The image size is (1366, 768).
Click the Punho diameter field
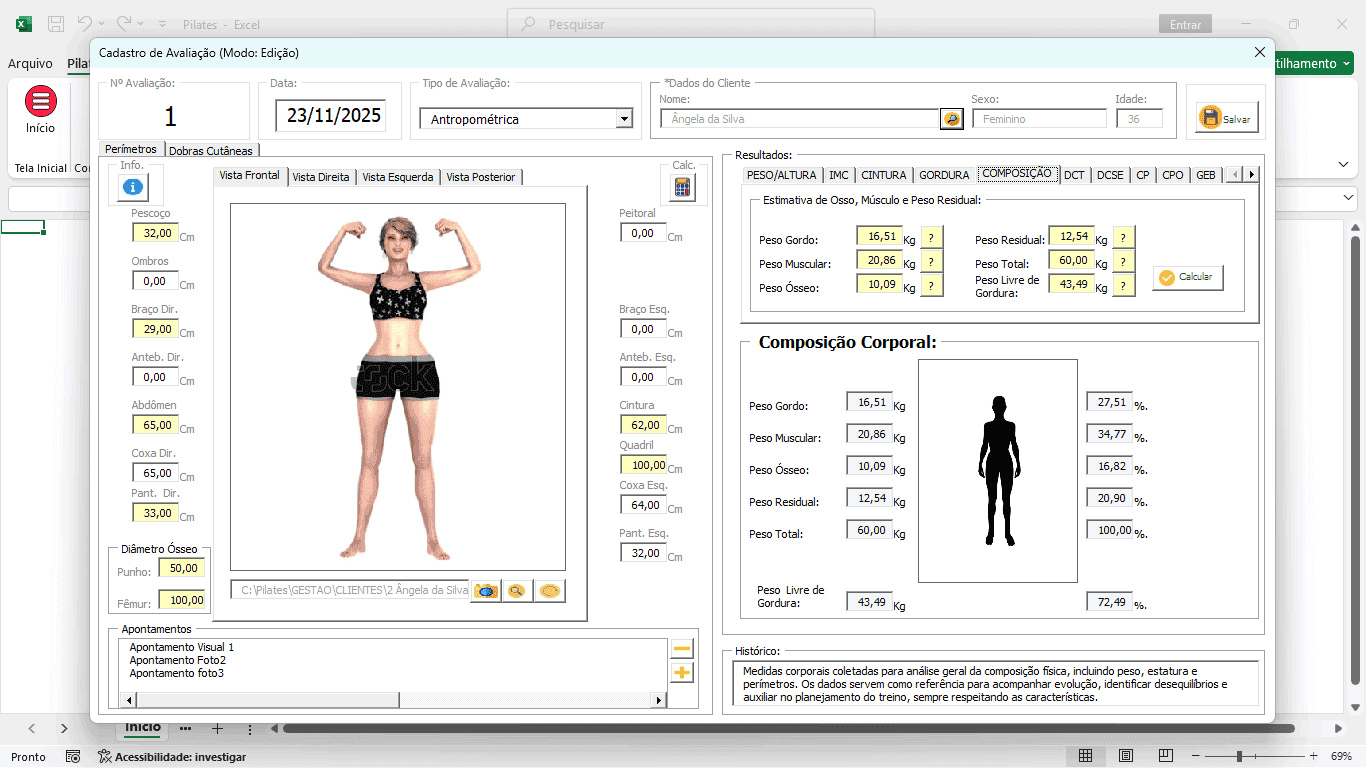click(181, 568)
